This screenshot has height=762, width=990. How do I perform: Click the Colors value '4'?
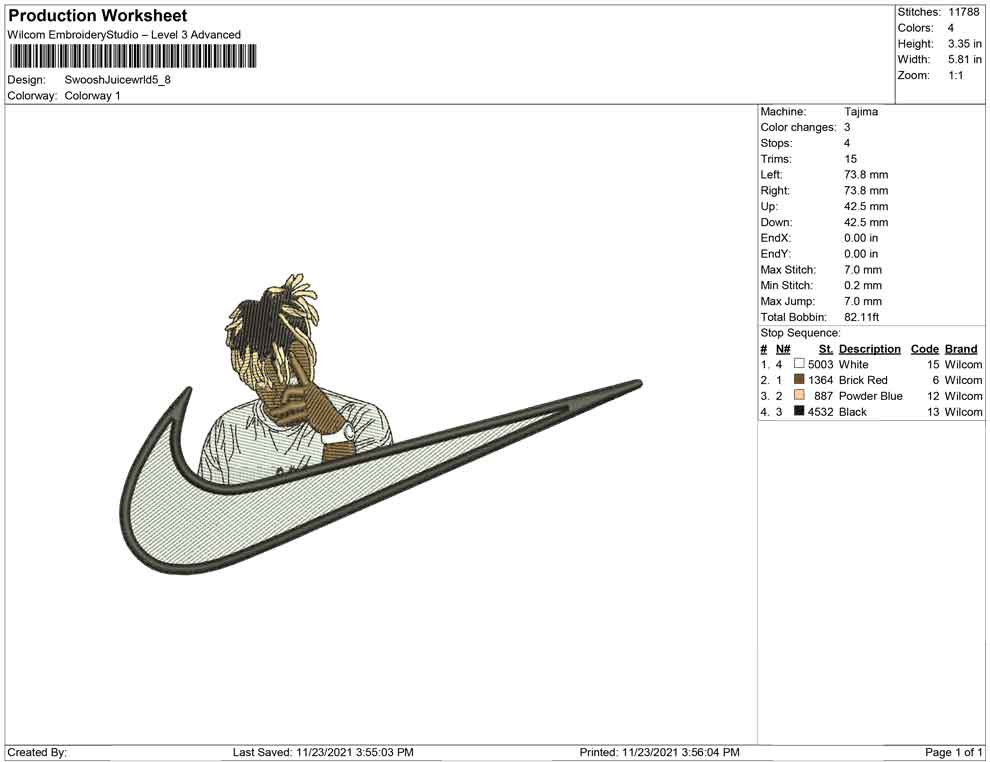coord(951,28)
